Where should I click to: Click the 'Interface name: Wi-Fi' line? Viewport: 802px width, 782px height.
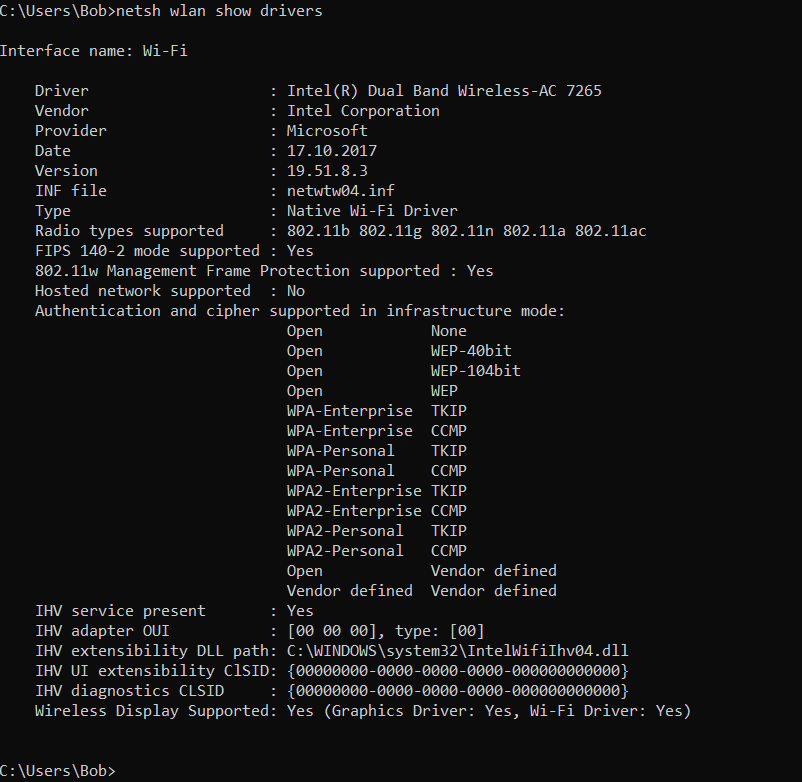click(93, 51)
